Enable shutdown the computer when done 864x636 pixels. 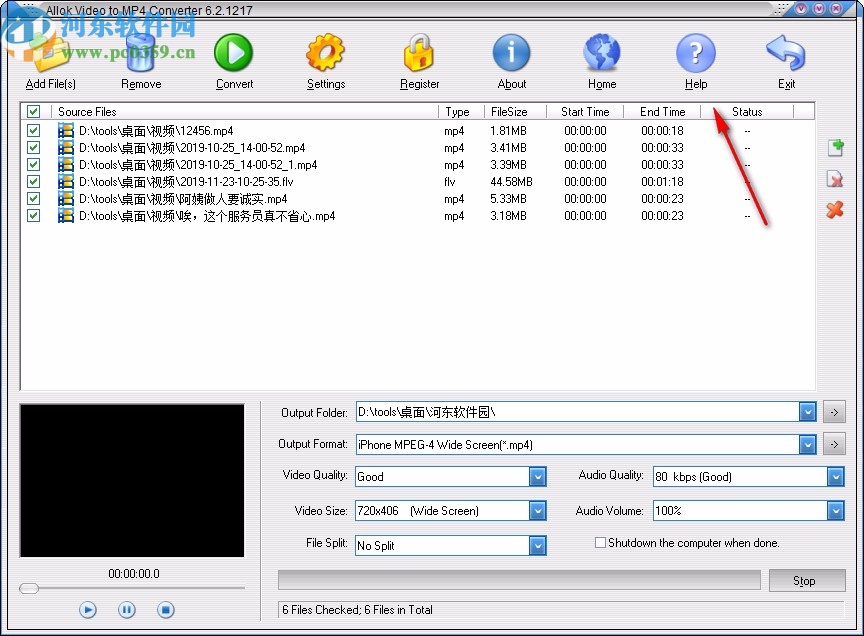599,542
